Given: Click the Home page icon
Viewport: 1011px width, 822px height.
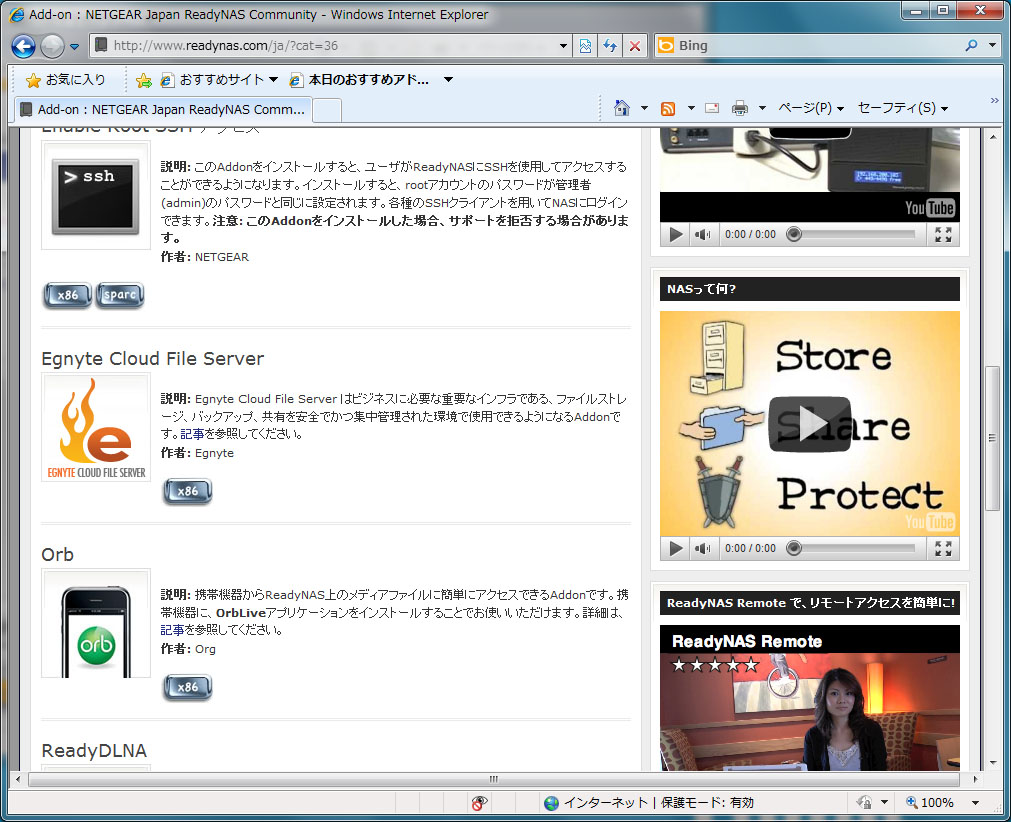Looking at the screenshot, I should 622,108.
